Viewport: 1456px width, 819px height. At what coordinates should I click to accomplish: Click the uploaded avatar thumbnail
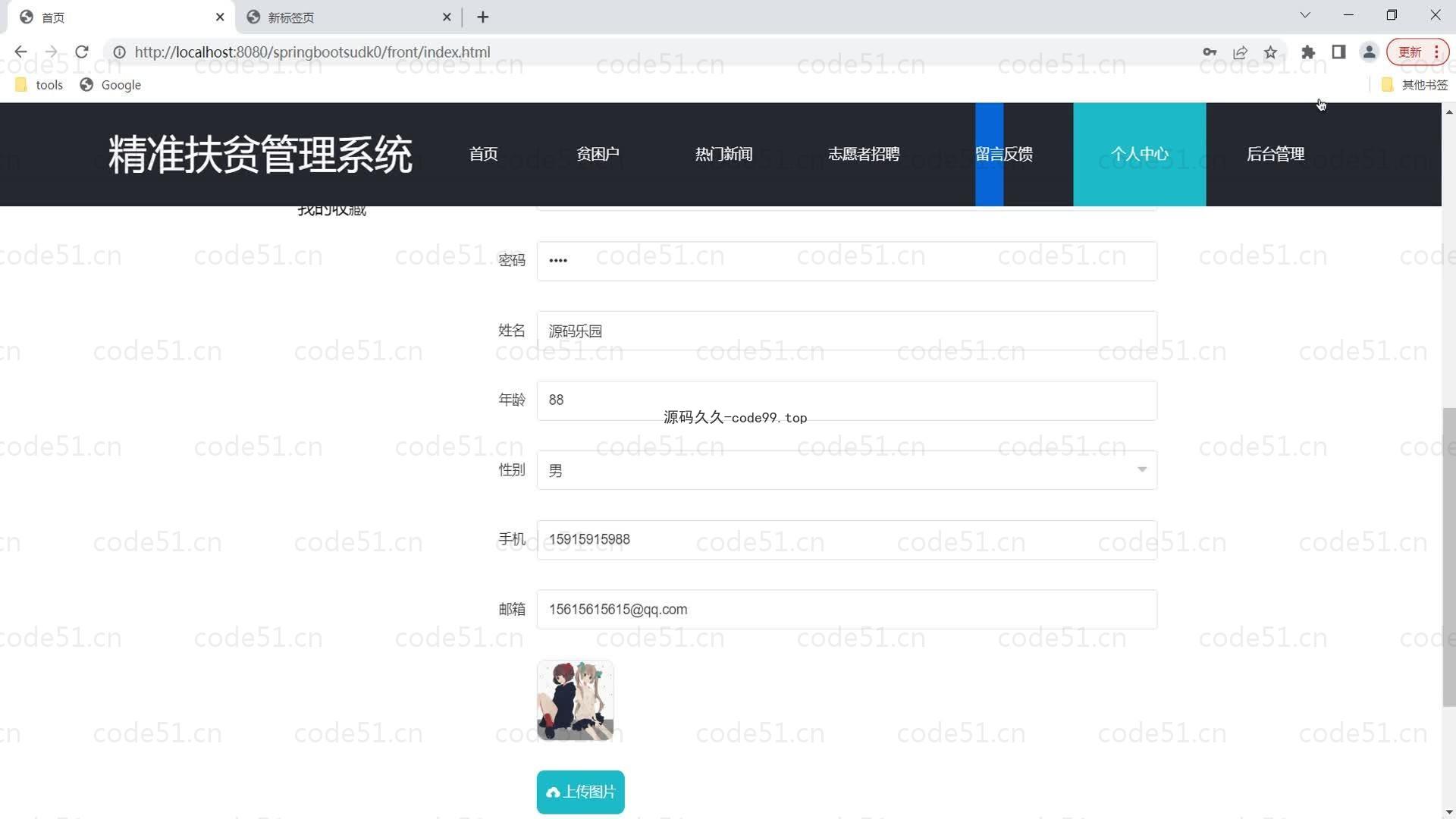pyautogui.click(x=575, y=700)
